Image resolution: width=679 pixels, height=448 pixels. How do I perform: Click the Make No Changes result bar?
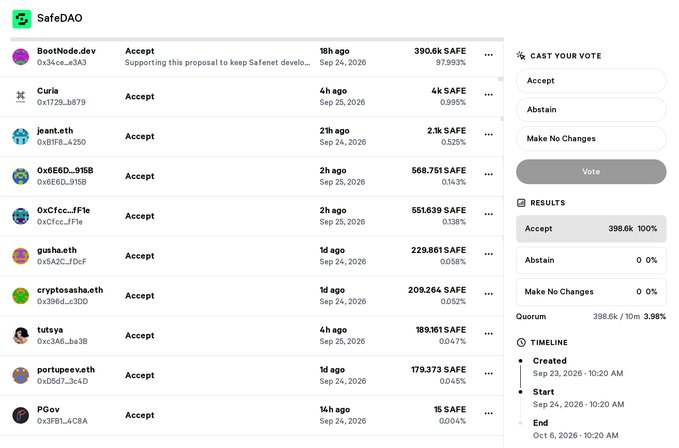coord(591,292)
